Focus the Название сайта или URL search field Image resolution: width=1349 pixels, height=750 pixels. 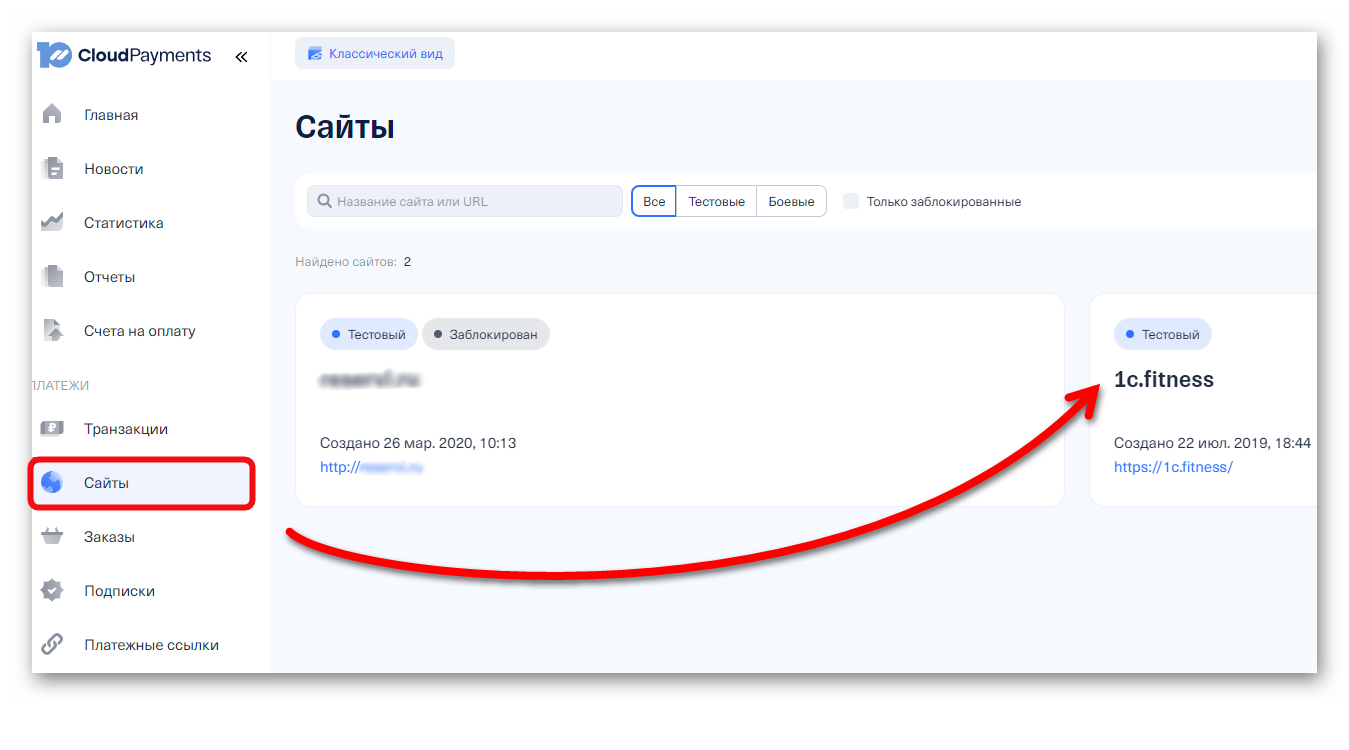point(465,201)
